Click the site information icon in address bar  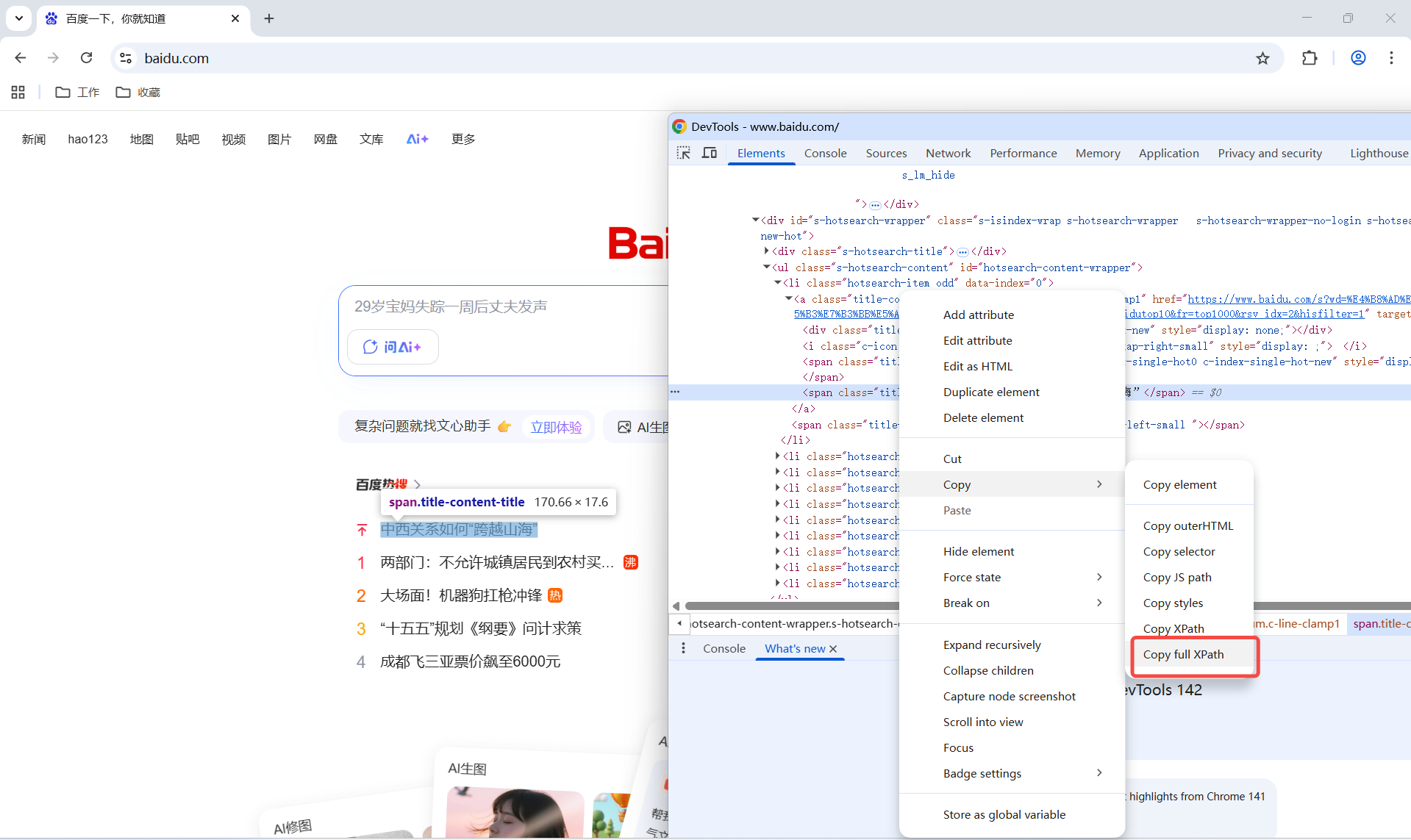click(x=126, y=58)
